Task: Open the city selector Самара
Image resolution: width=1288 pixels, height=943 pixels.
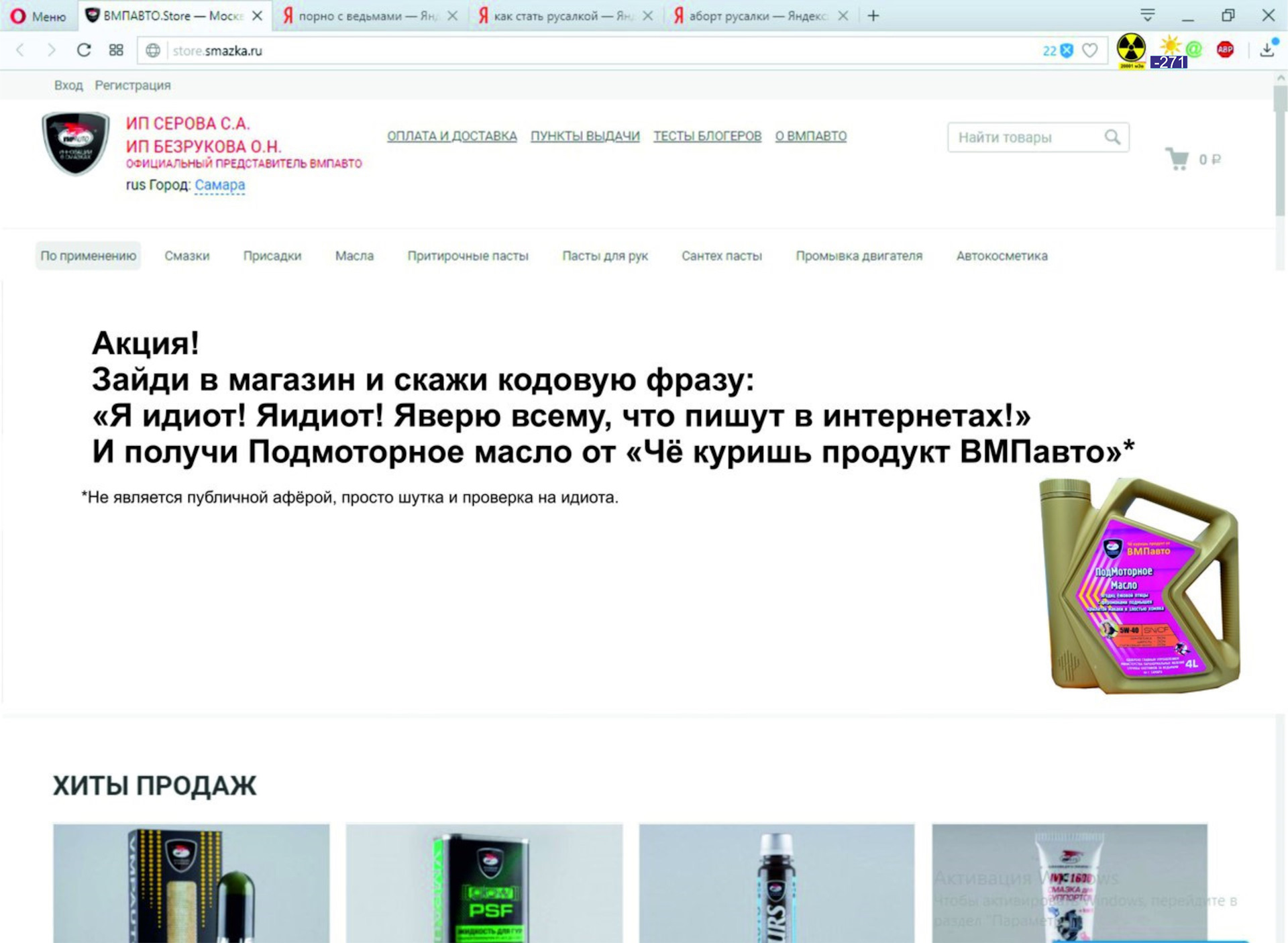Action: (x=219, y=185)
